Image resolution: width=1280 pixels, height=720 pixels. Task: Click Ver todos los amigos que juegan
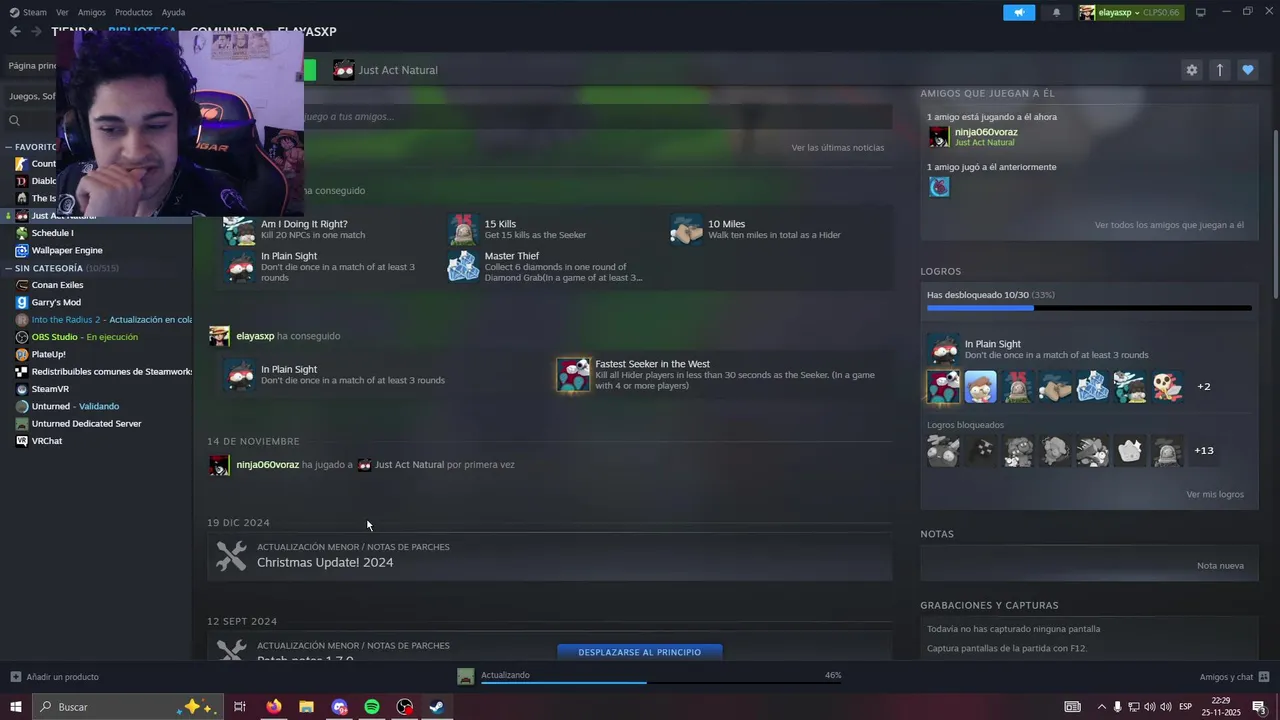1169,225
